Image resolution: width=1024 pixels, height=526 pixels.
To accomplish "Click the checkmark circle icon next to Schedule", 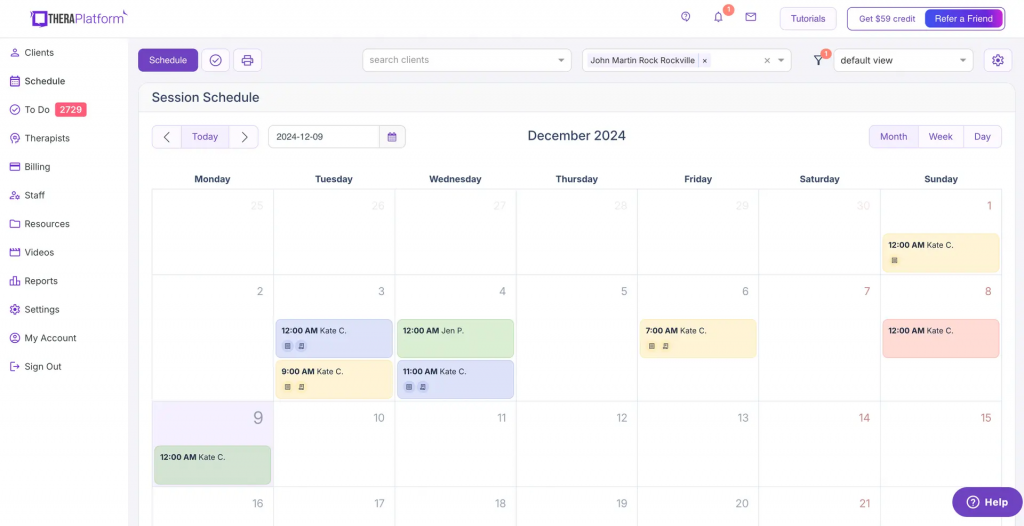I will click(x=216, y=60).
